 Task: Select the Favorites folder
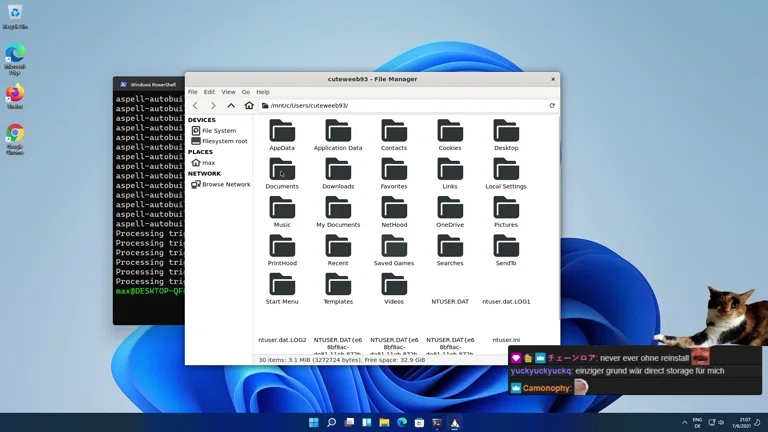[394, 173]
